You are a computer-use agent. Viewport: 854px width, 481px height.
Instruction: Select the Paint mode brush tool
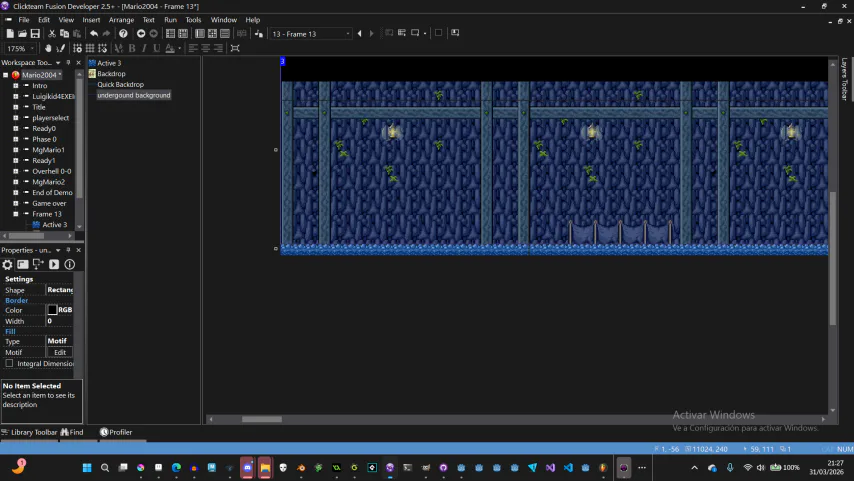click(60, 48)
